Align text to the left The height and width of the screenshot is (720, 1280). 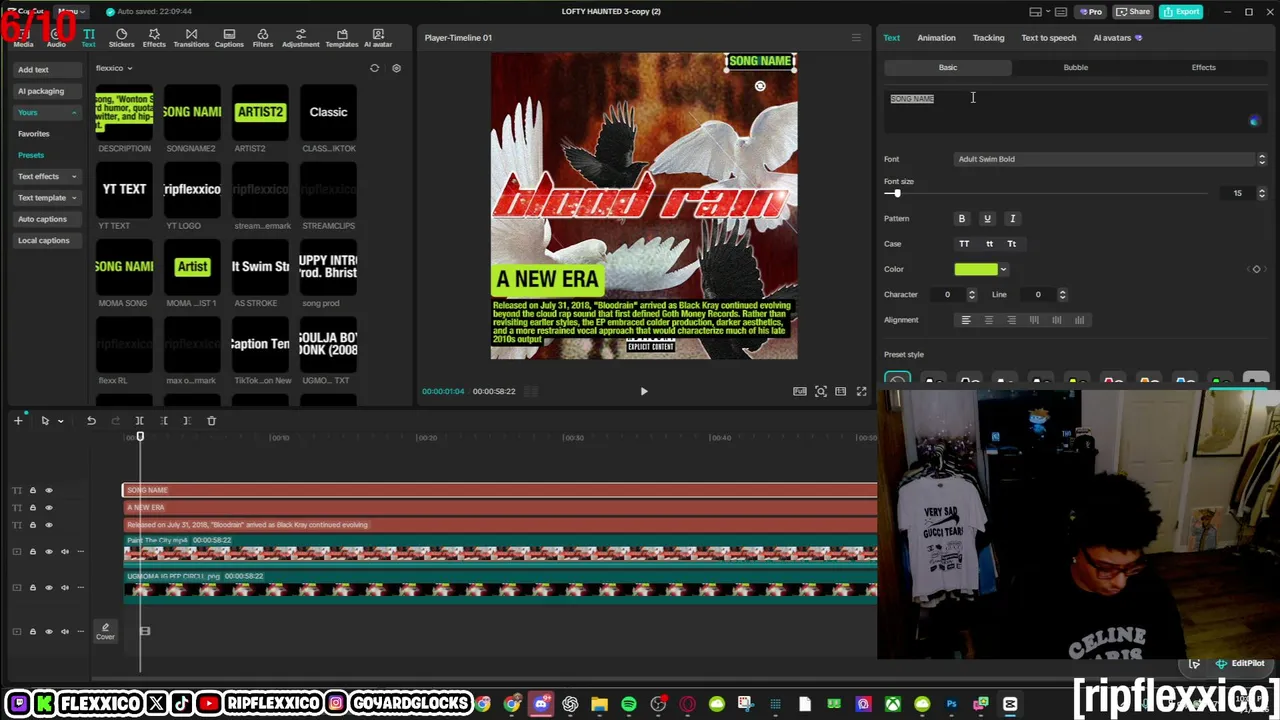click(x=966, y=320)
